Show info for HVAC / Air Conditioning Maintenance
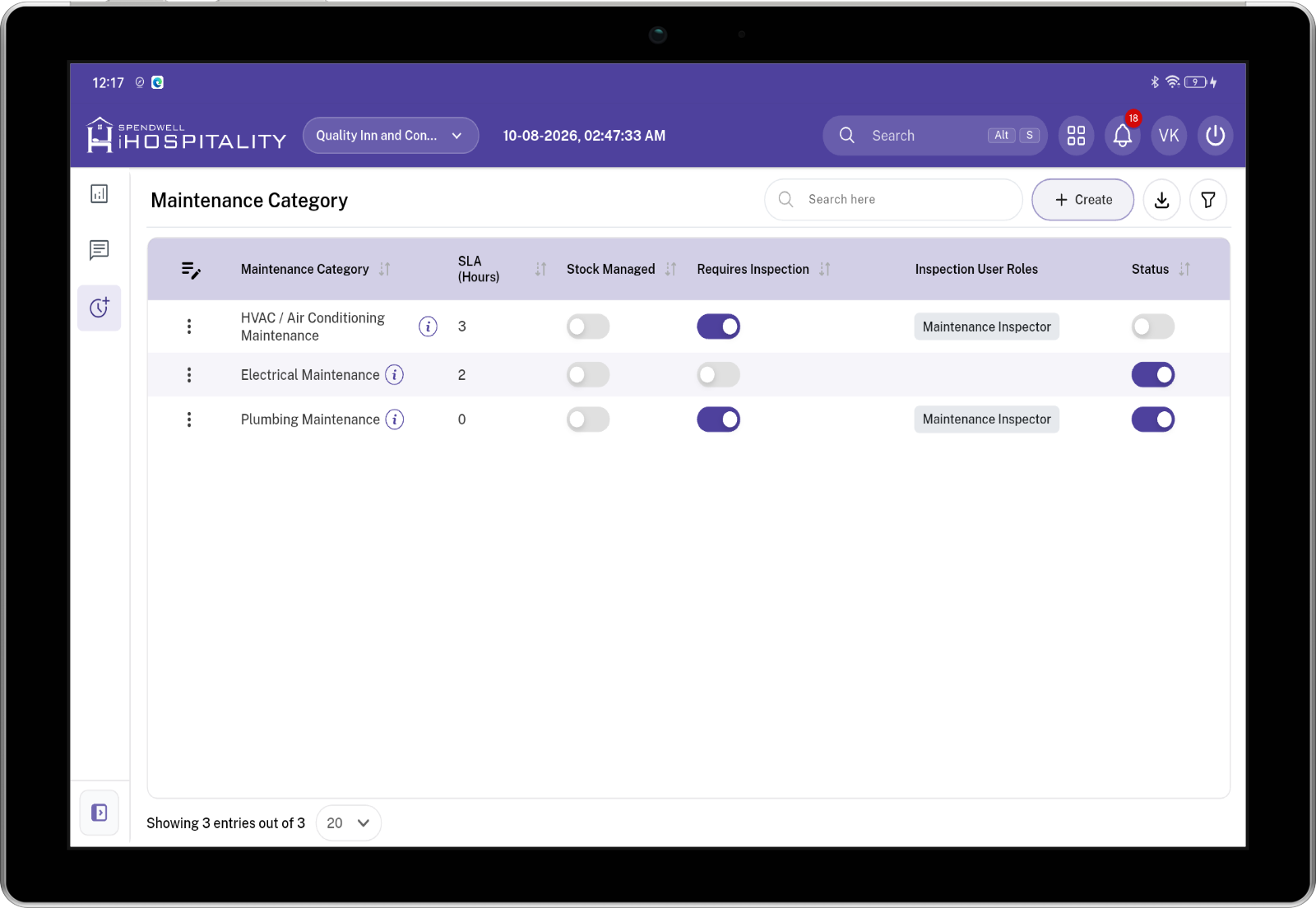1316x908 pixels. [428, 327]
